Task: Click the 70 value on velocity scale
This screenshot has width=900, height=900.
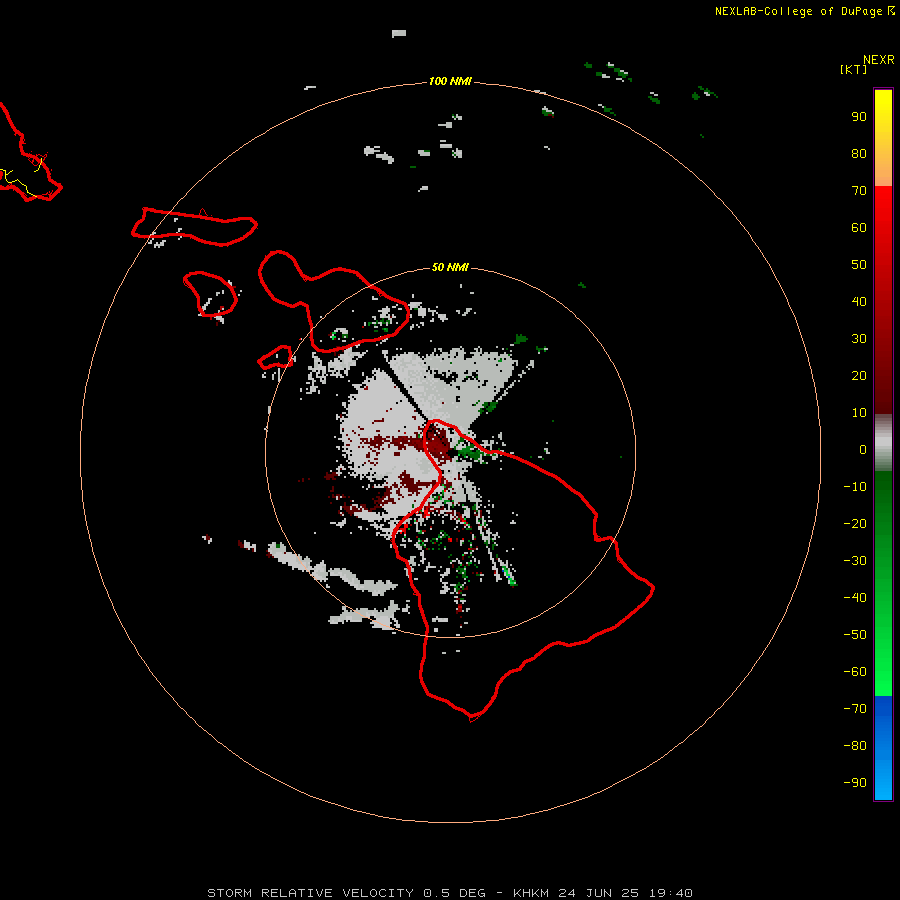Action: point(859,191)
